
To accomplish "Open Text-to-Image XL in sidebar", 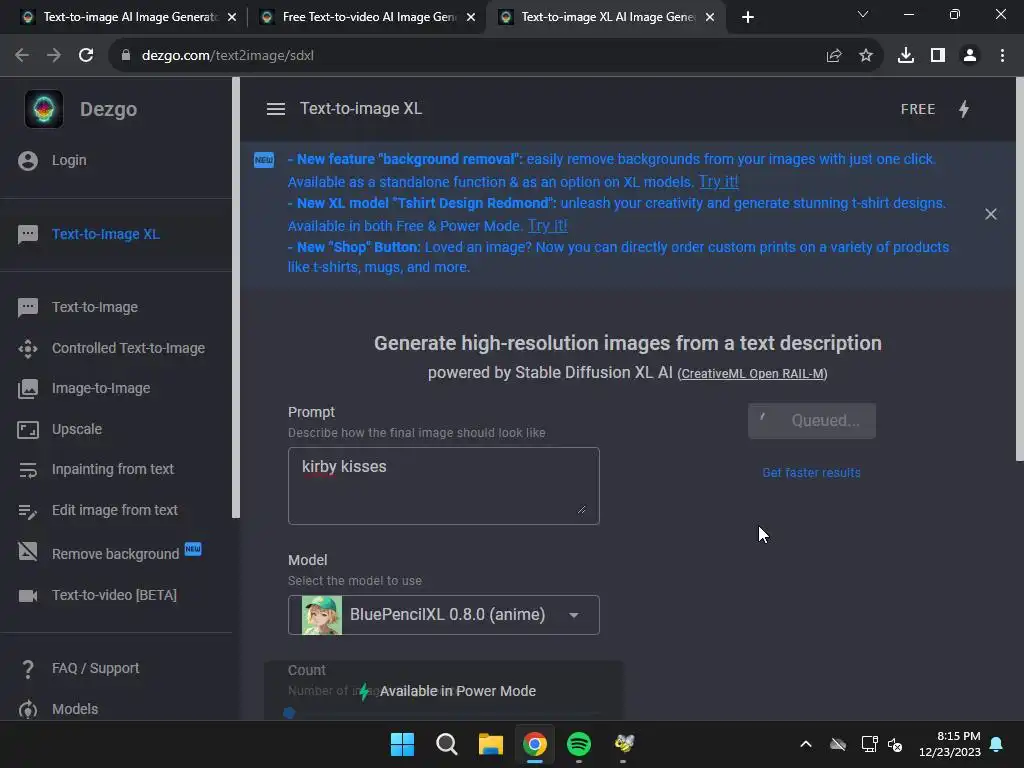I will [106, 234].
